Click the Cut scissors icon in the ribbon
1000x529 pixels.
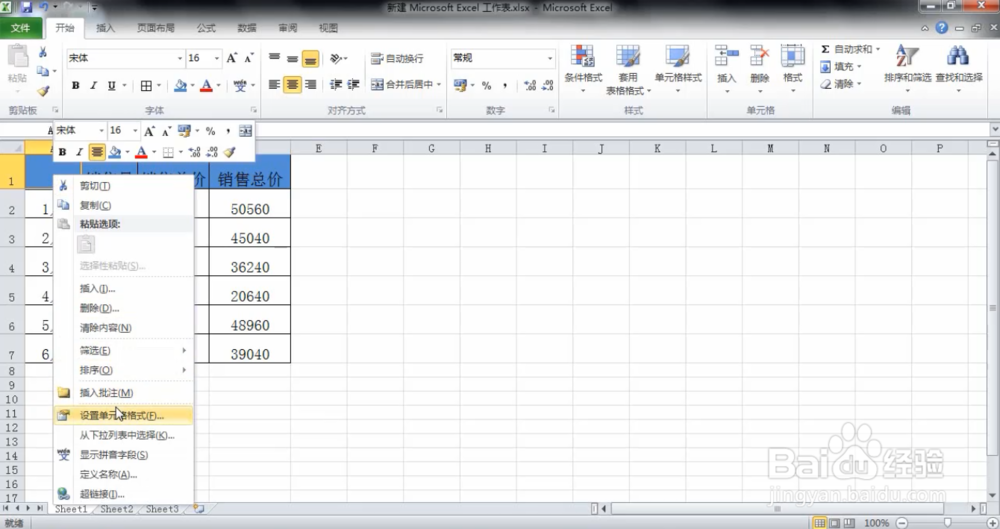tap(43, 52)
